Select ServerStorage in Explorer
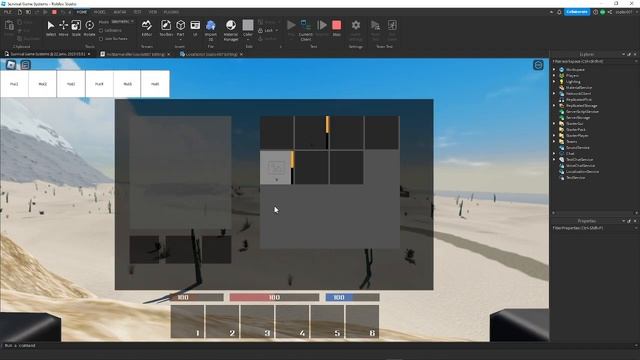640x360 pixels. click(x=578, y=118)
